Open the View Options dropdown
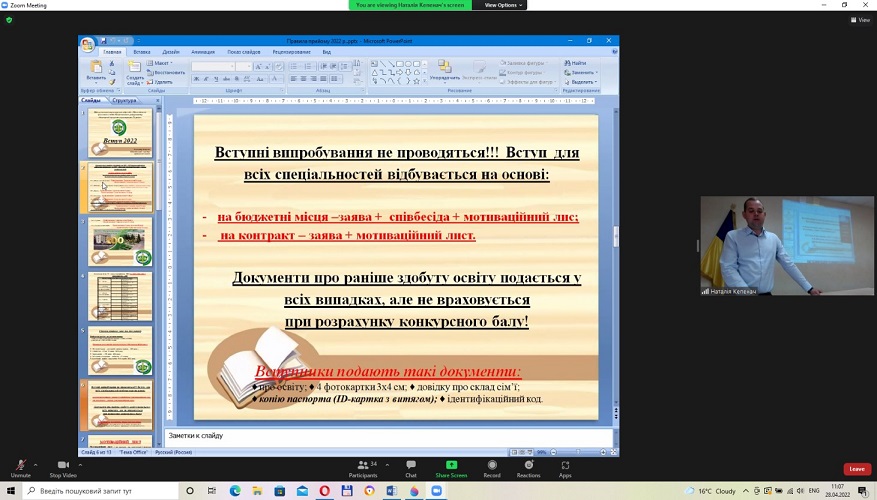The image size is (877, 500). (503, 5)
